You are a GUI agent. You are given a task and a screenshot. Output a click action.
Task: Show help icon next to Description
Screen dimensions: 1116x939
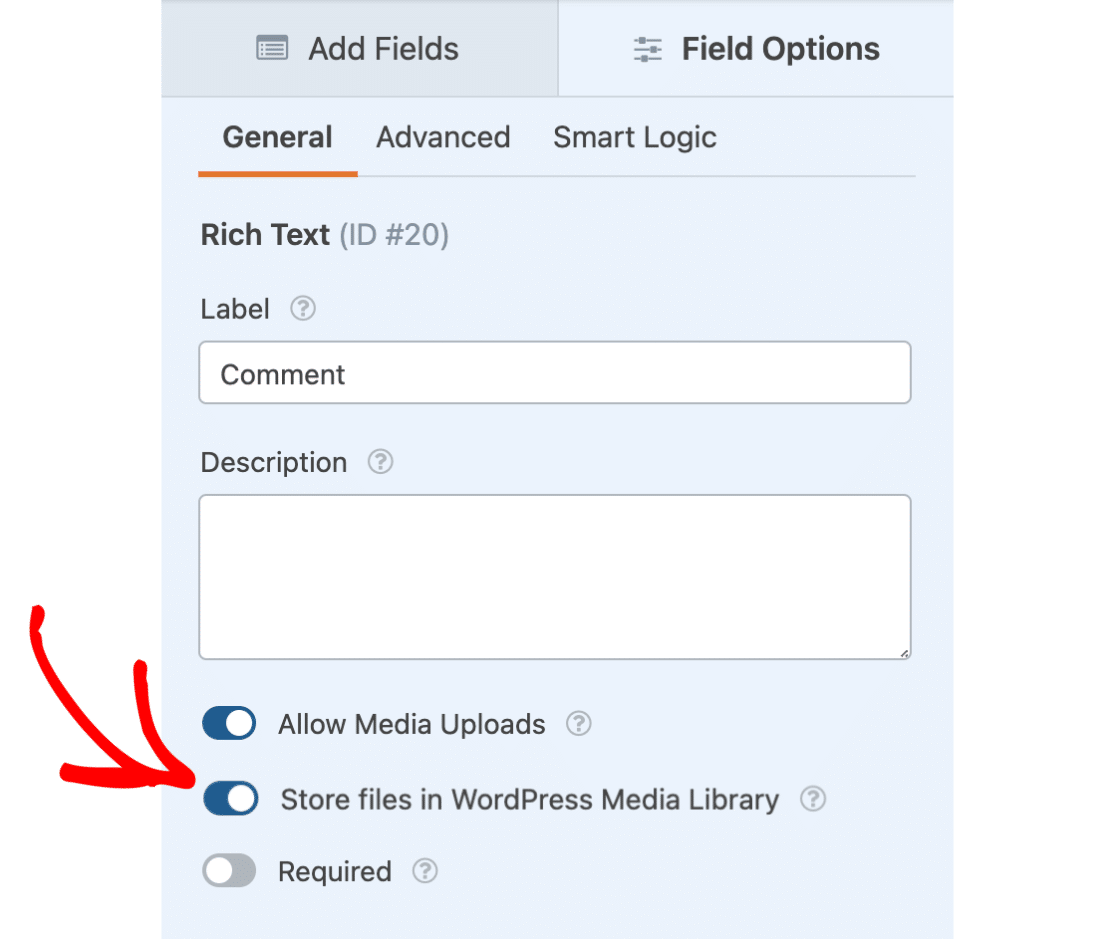pos(380,462)
